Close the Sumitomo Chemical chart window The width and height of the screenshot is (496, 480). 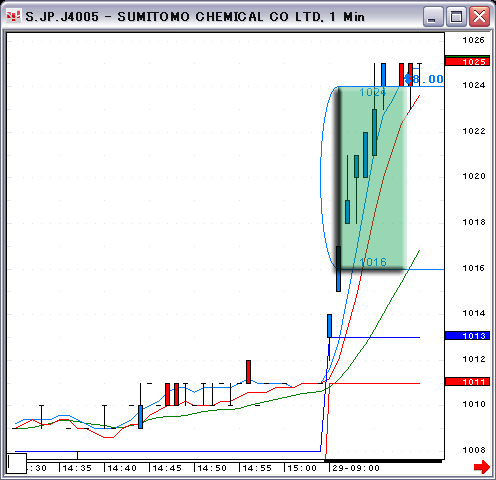(x=479, y=16)
